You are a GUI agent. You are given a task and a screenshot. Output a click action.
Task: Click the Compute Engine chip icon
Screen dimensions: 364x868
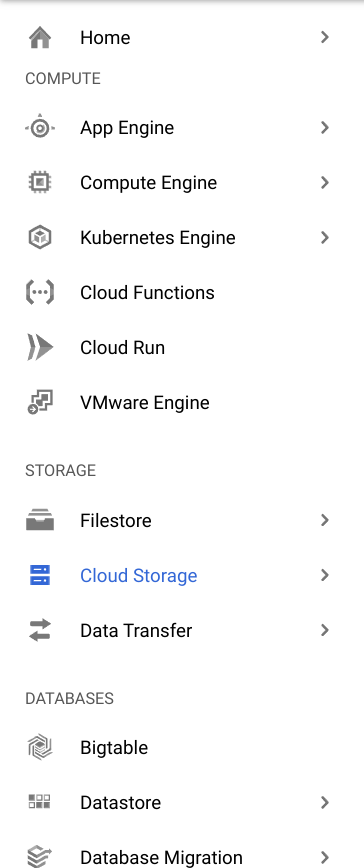(x=40, y=183)
